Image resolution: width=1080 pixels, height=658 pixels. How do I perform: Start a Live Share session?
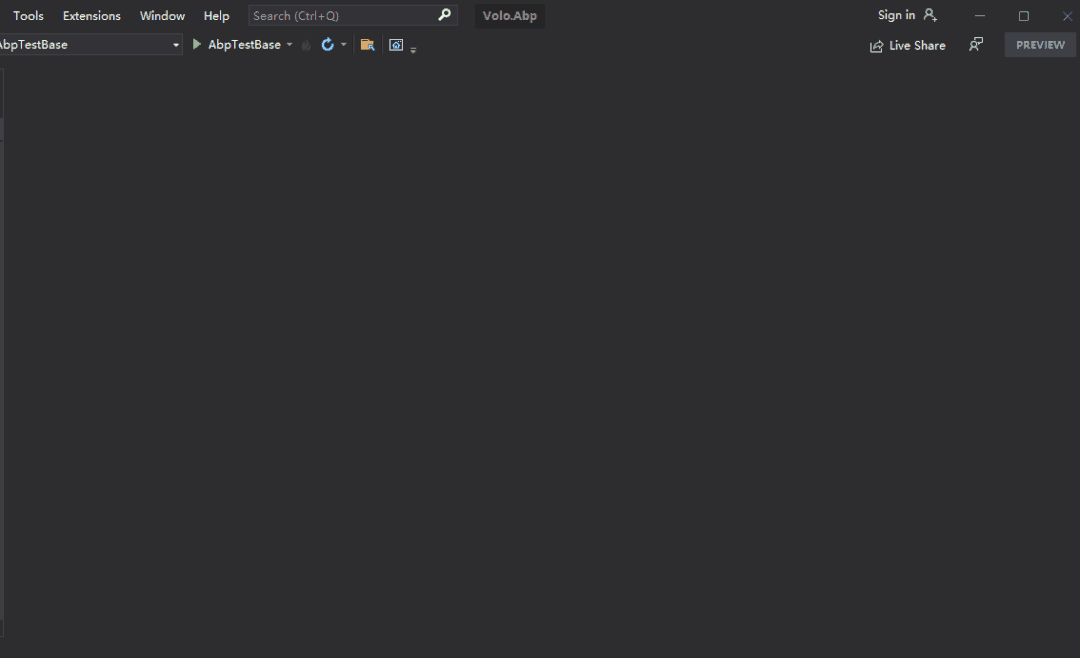point(907,45)
